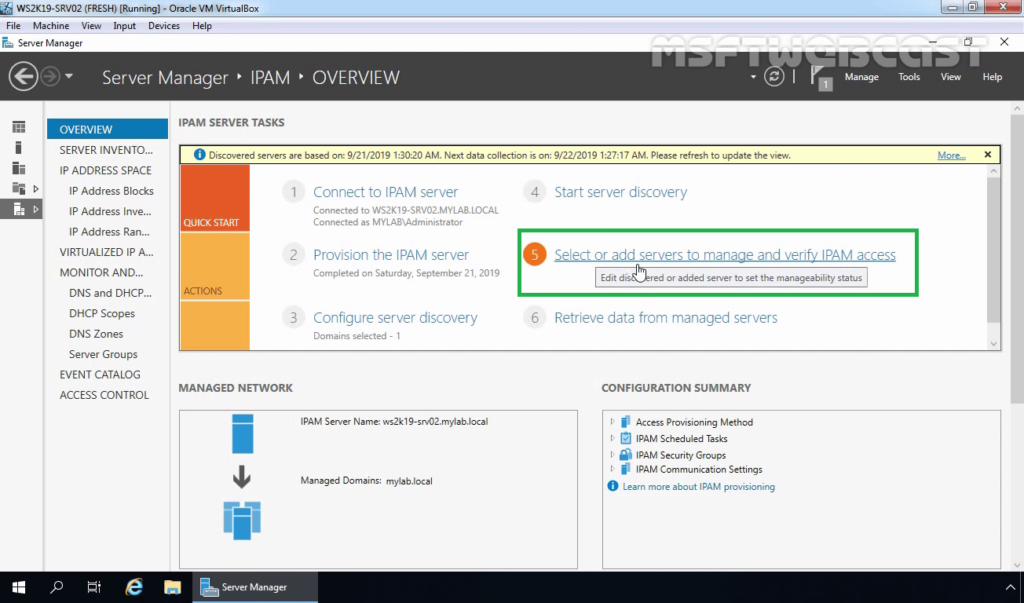Viewport: 1024px width, 603px height.
Task: Open the Help menu in Server Manager header
Action: click(992, 77)
